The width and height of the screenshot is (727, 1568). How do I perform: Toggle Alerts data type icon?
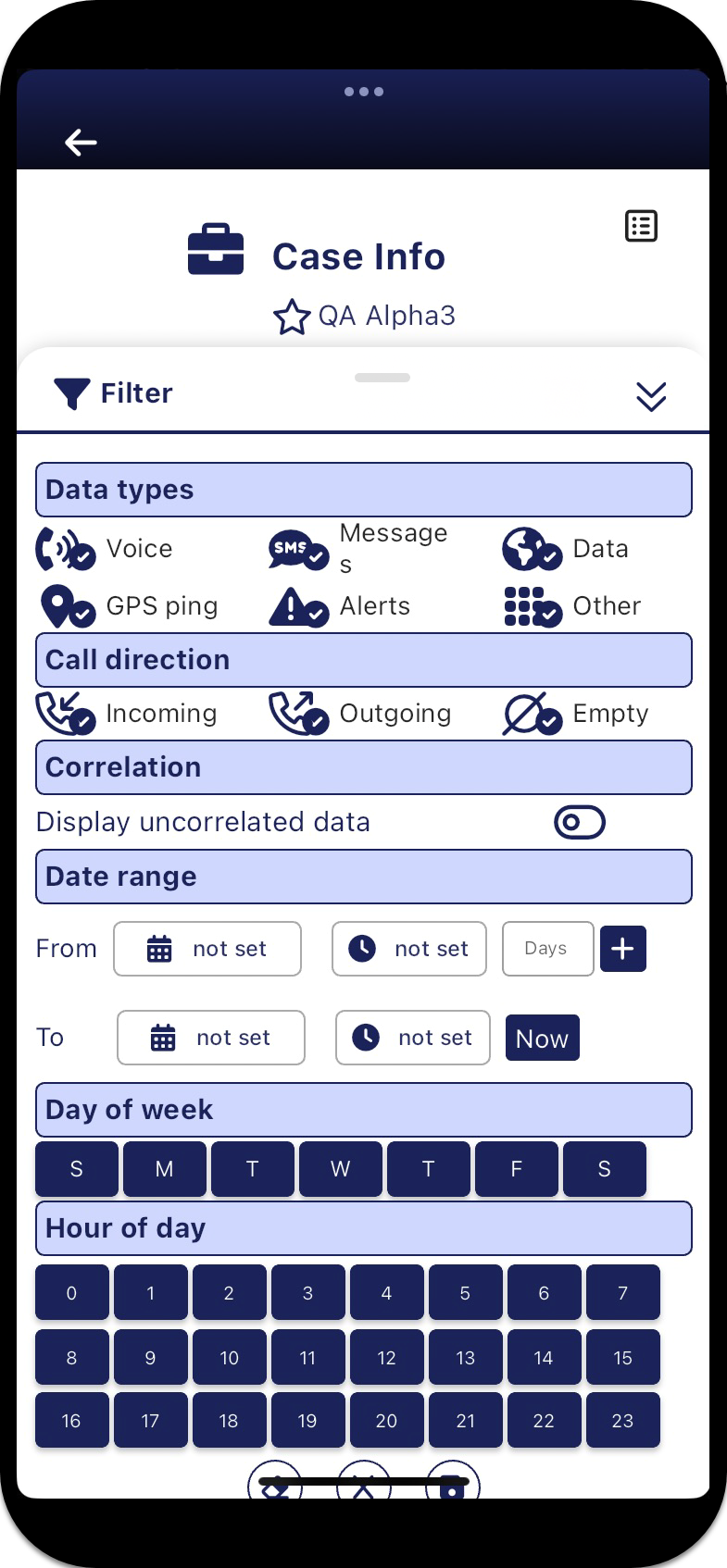298,607
